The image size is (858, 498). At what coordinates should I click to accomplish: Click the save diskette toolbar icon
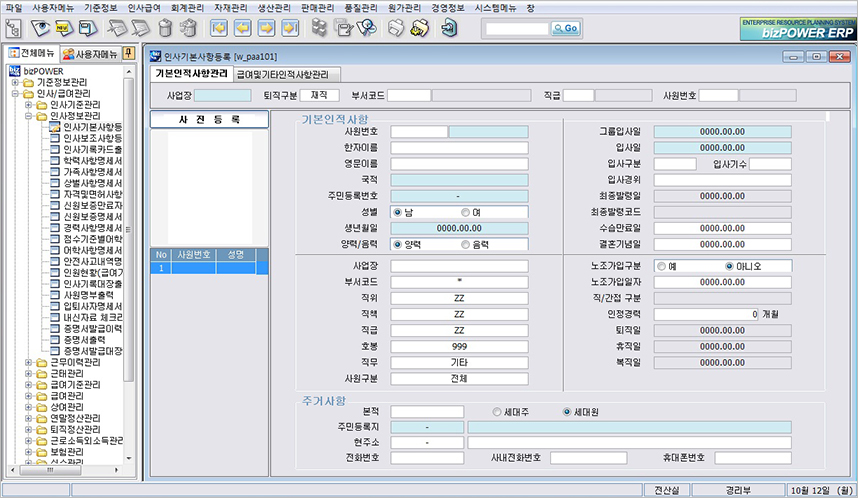(x=88, y=28)
